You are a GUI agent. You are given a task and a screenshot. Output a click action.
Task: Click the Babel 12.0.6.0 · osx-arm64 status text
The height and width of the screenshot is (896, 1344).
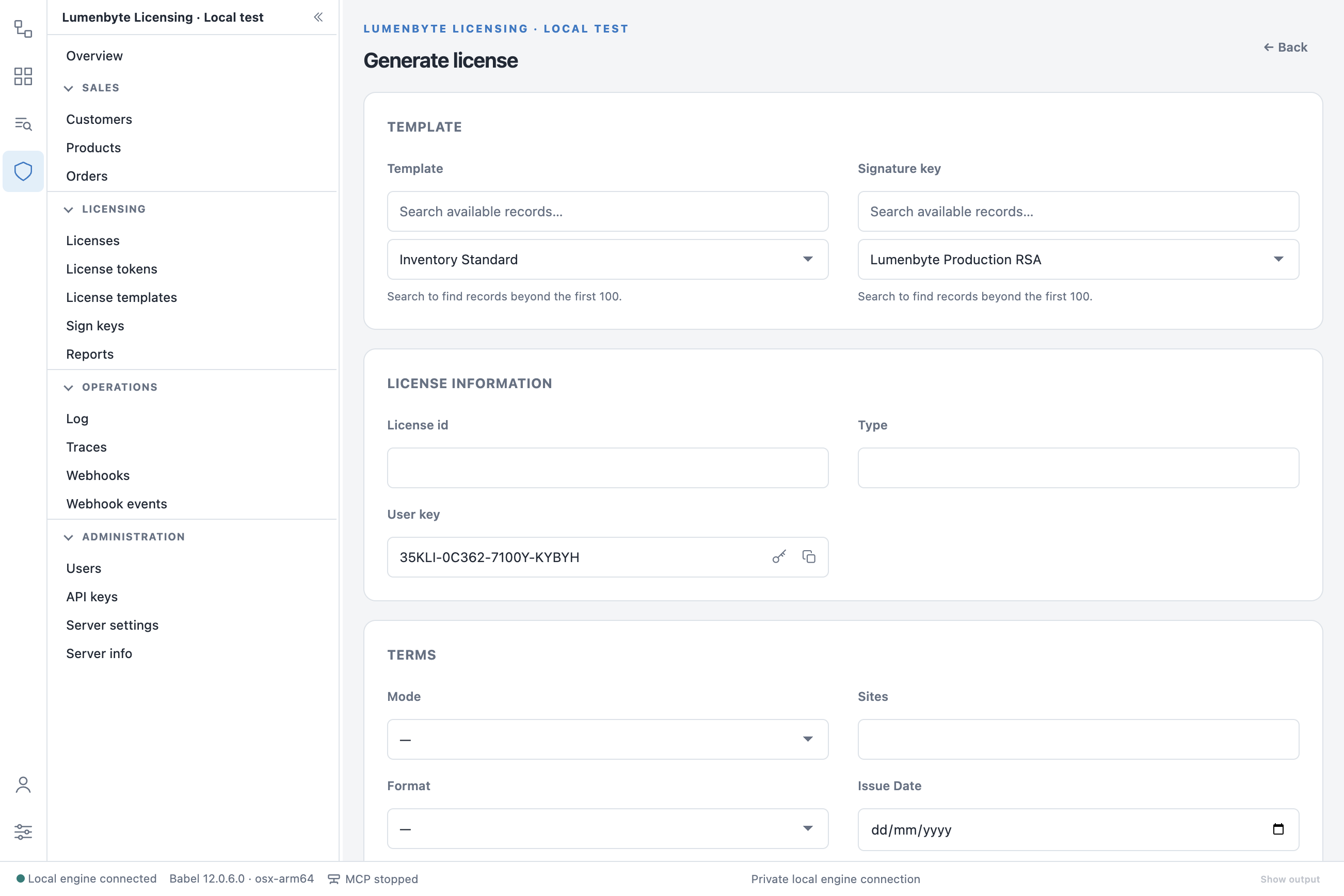[241, 879]
